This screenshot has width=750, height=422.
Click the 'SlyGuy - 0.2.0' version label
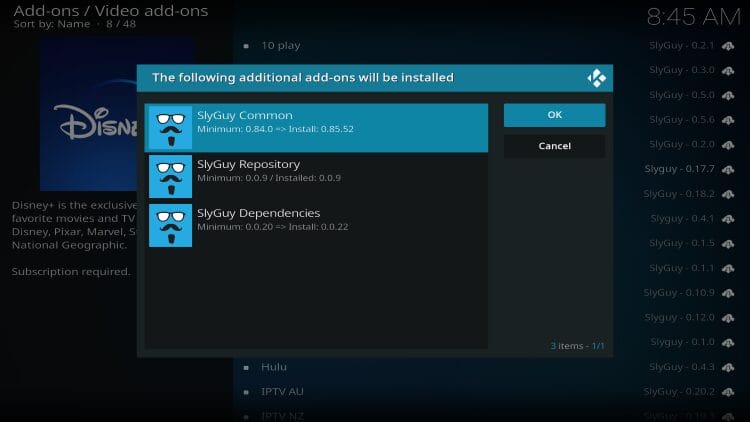click(x=681, y=144)
